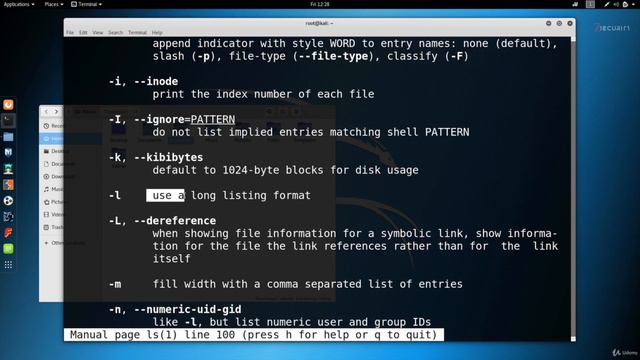Click "print the index number of each file"
The width and height of the screenshot is (640, 360).
[x=263, y=94]
